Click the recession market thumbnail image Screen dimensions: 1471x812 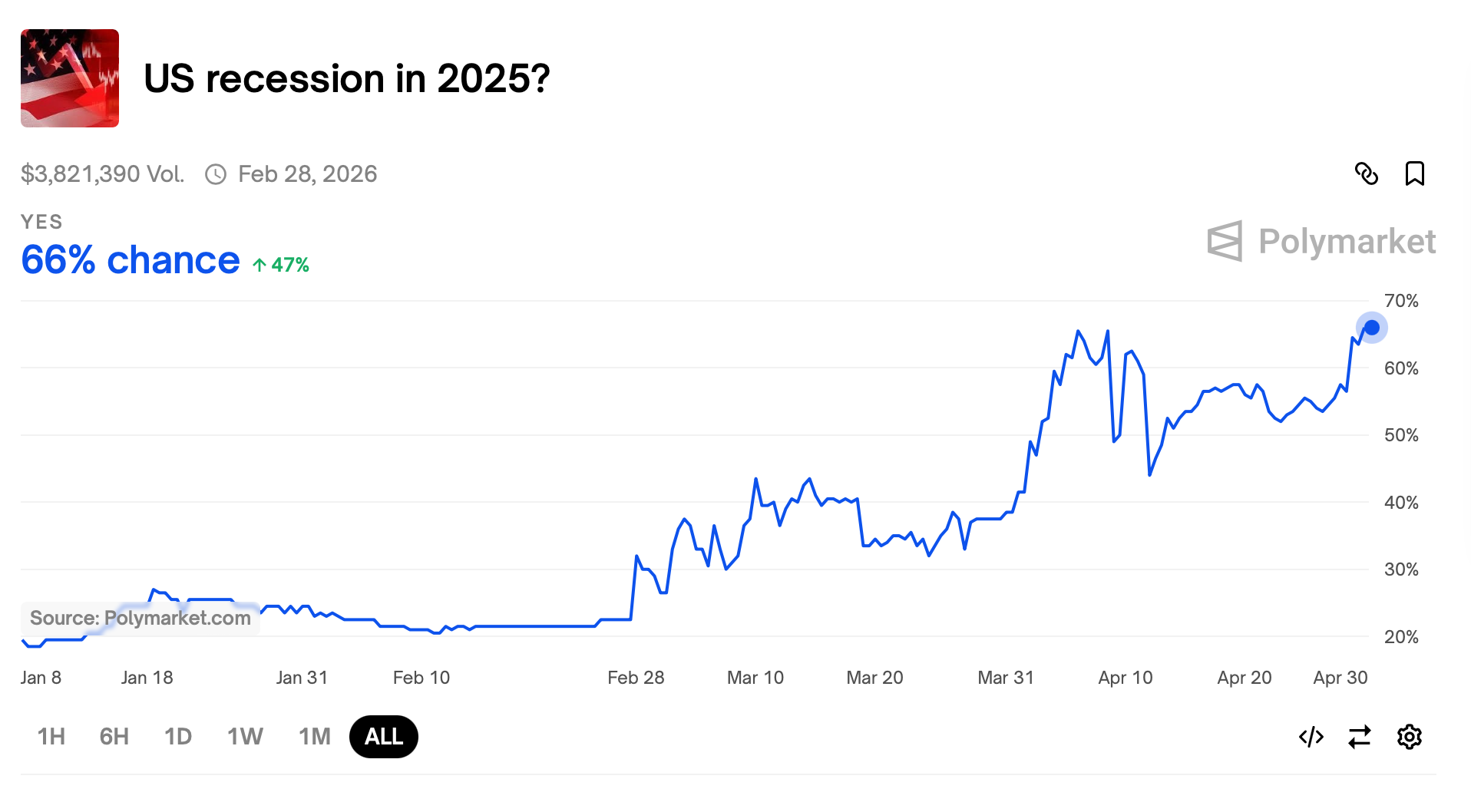coord(70,78)
